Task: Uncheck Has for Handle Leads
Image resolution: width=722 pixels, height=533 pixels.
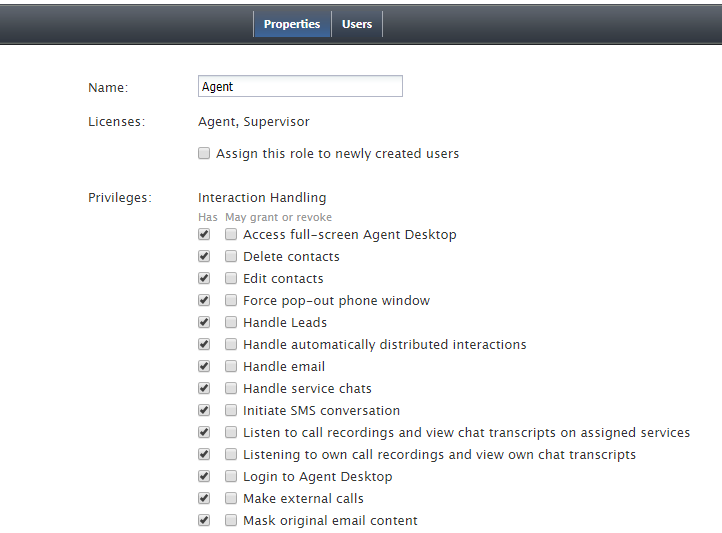Action: (204, 322)
